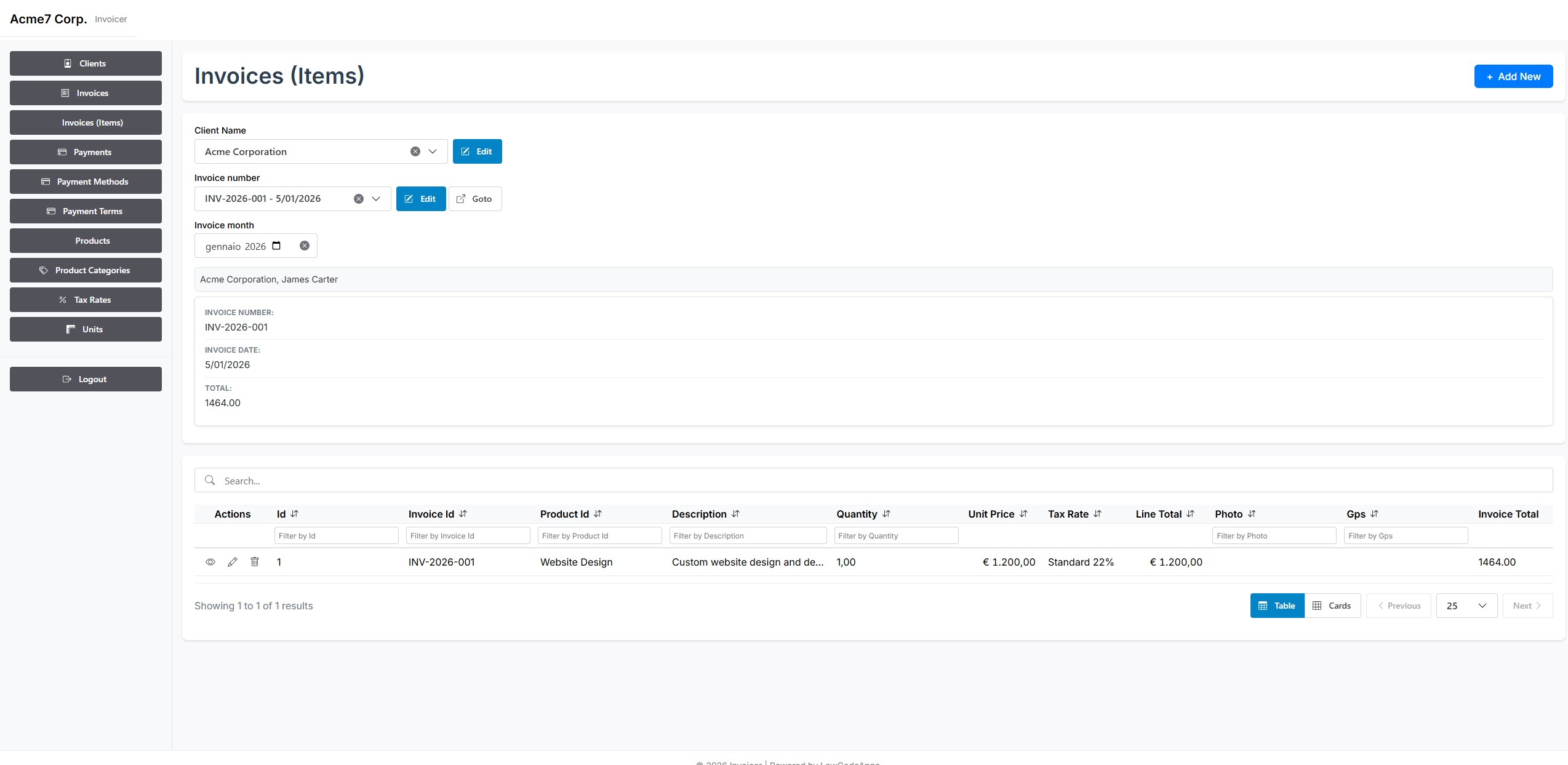
Task: Focus the Filter by Invoice Id field
Action: pos(468,535)
